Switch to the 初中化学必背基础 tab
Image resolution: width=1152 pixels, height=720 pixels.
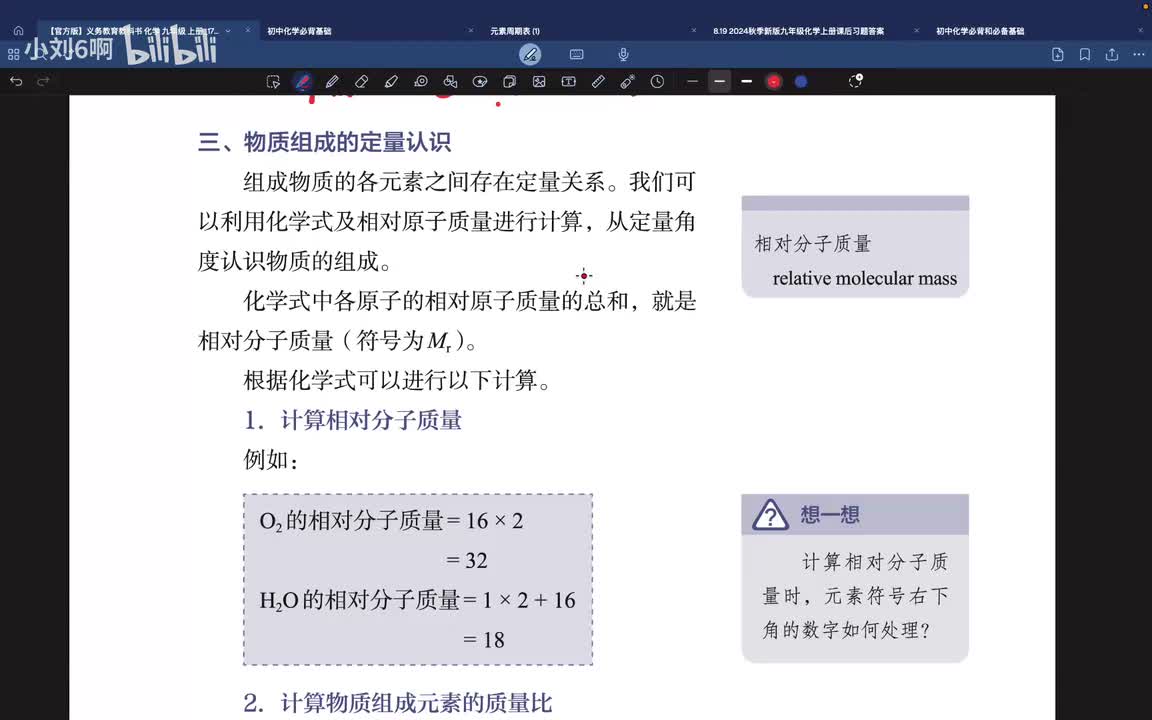[299, 31]
